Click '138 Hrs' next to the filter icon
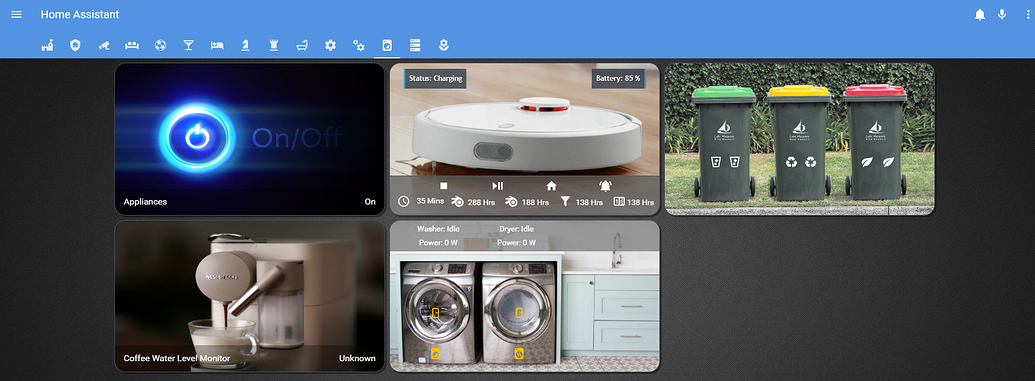The height and width of the screenshot is (381, 1035). [x=589, y=202]
